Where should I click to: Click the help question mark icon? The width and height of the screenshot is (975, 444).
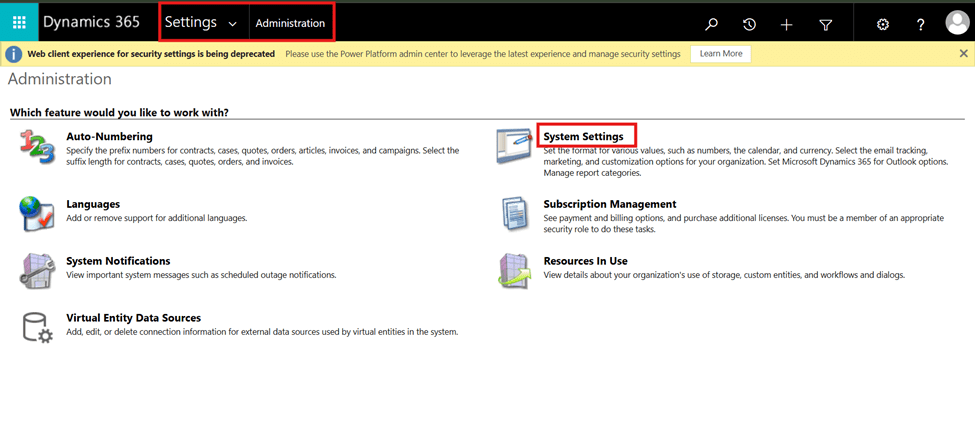click(921, 24)
